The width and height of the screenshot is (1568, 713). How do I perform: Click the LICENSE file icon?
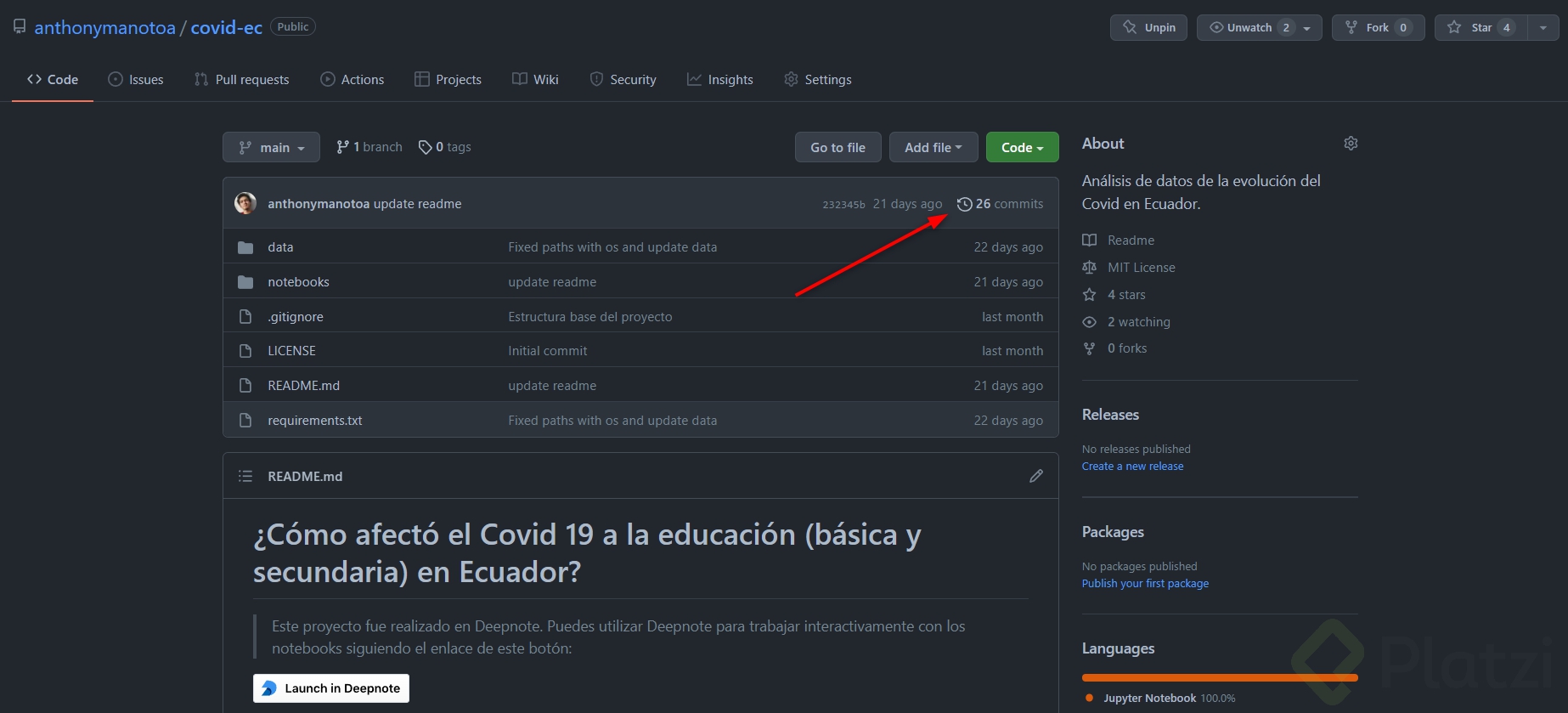point(245,351)
